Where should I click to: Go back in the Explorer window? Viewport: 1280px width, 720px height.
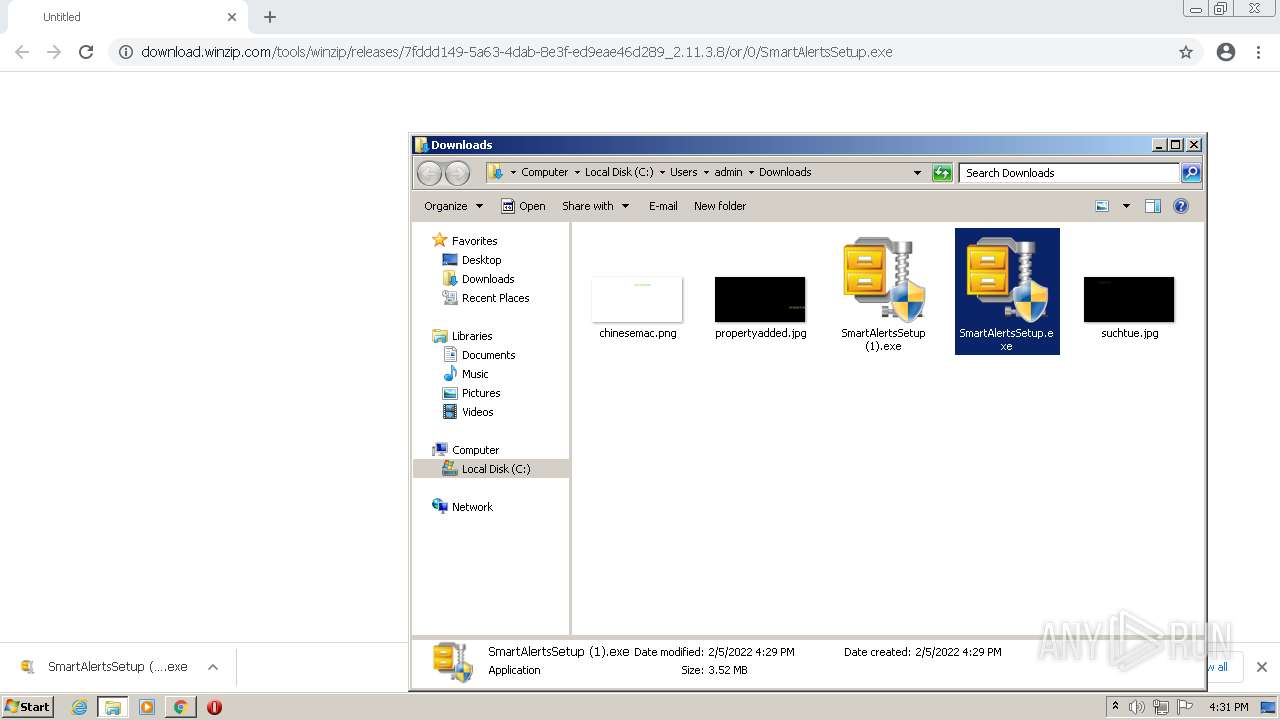pos(429,173)
